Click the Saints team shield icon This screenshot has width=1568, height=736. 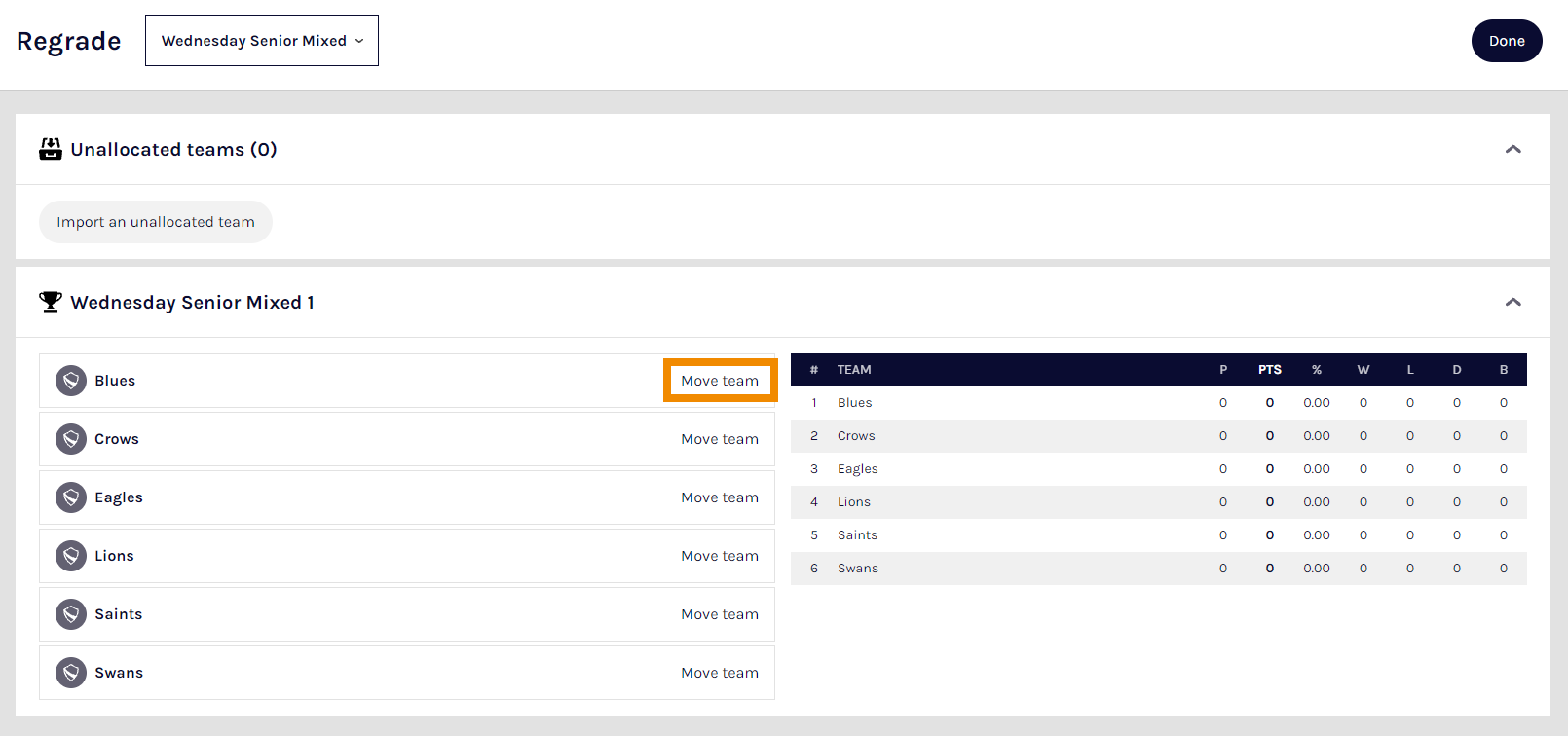tap(71, 614)
